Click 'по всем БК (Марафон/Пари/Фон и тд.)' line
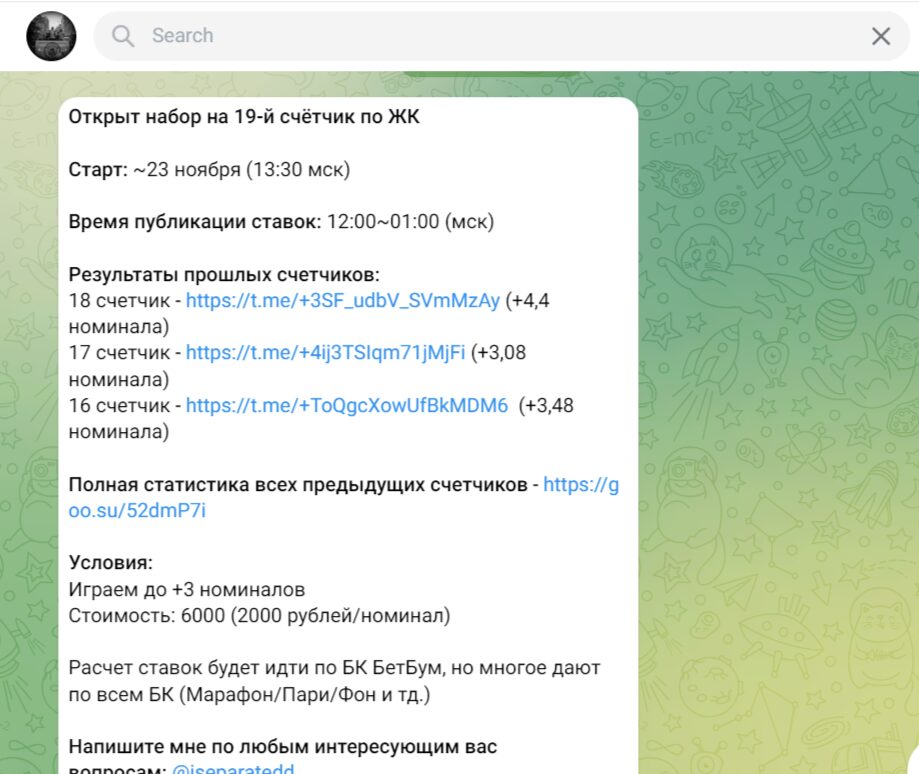Viewport: 919px width, 774px height. click(x=249, y=695)
